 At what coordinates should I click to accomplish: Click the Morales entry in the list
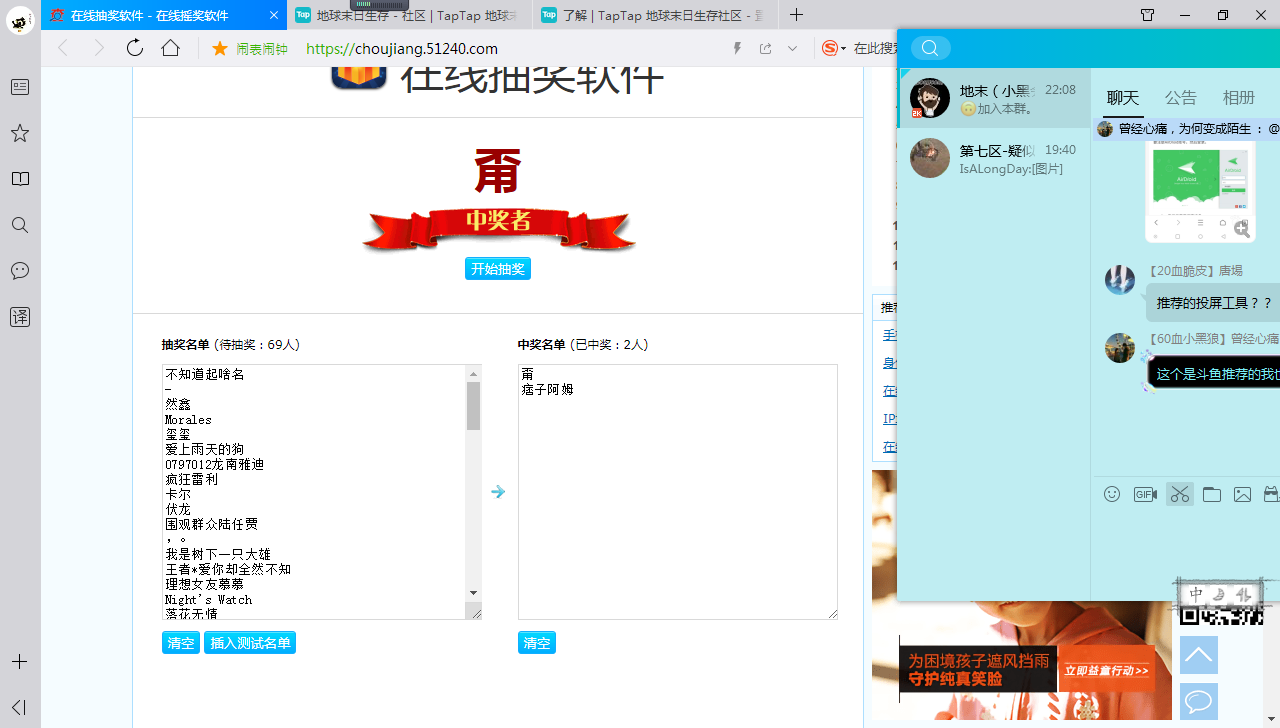pyautogui.click(x=189, y=419)
